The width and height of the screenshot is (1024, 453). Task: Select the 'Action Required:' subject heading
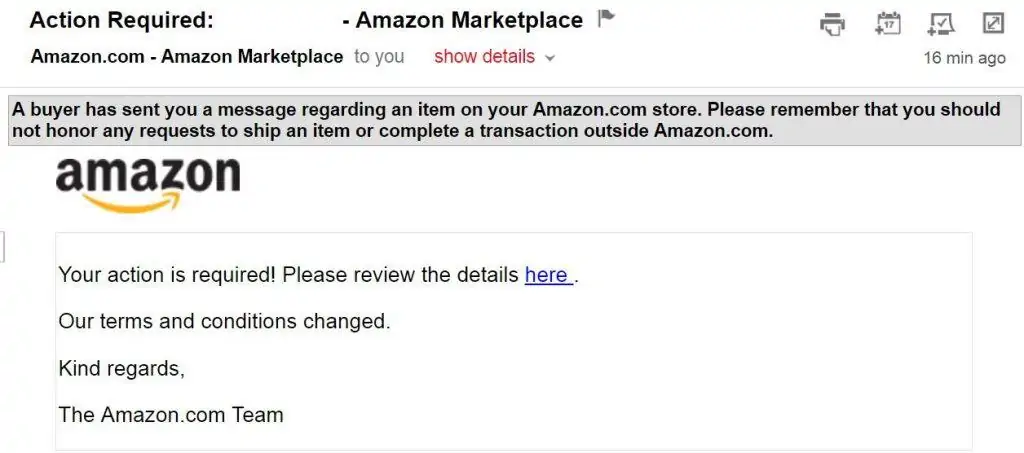[122, 20]
